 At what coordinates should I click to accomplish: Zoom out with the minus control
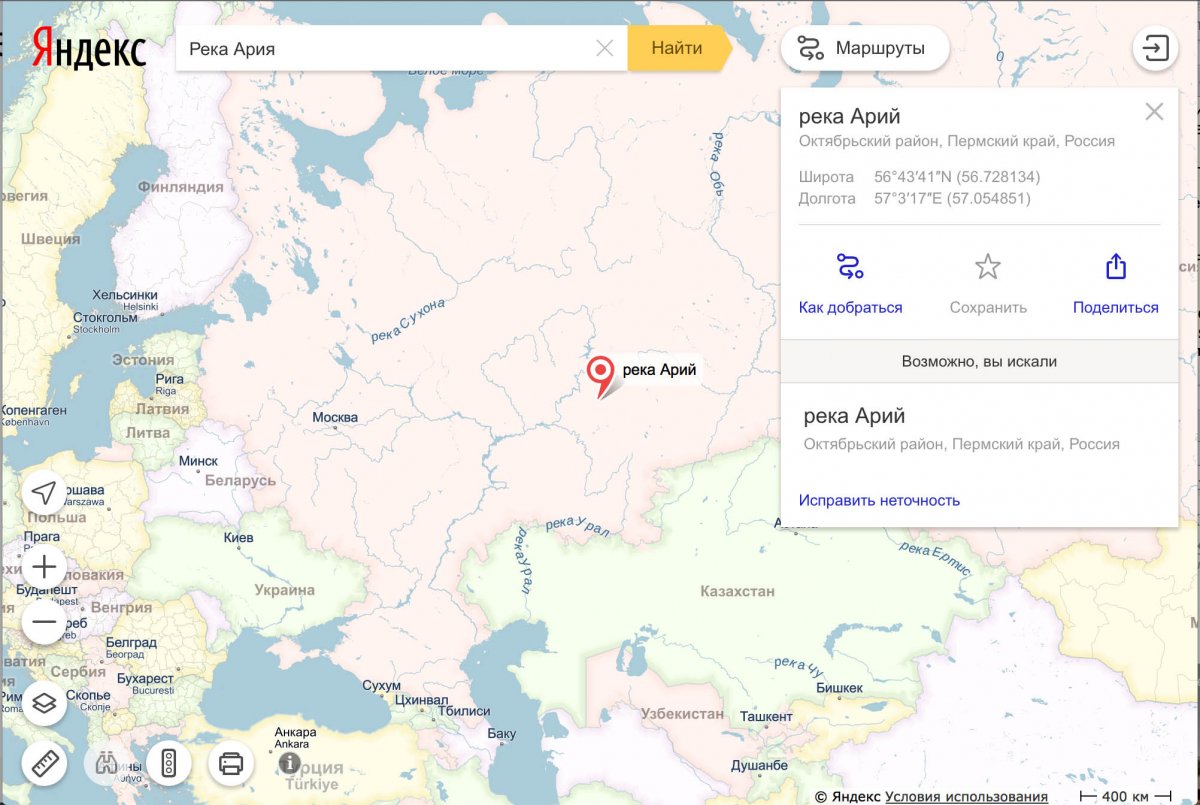43,621
